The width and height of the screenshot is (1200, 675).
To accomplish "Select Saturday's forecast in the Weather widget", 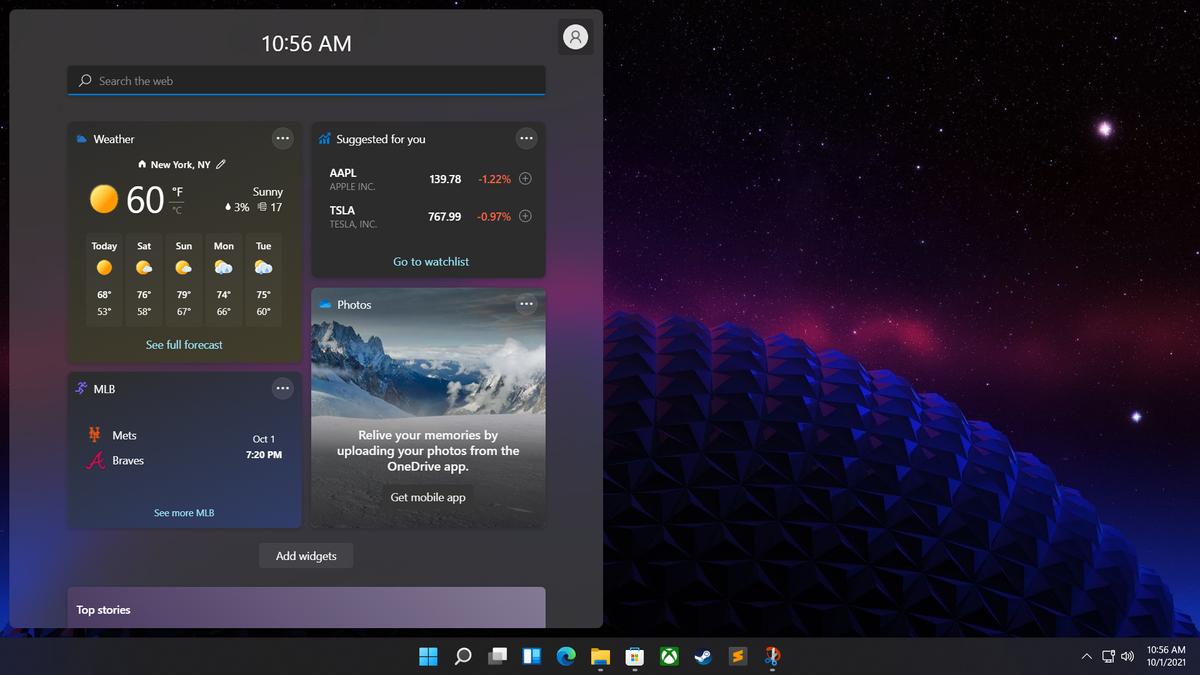I will tap(143, 278).
